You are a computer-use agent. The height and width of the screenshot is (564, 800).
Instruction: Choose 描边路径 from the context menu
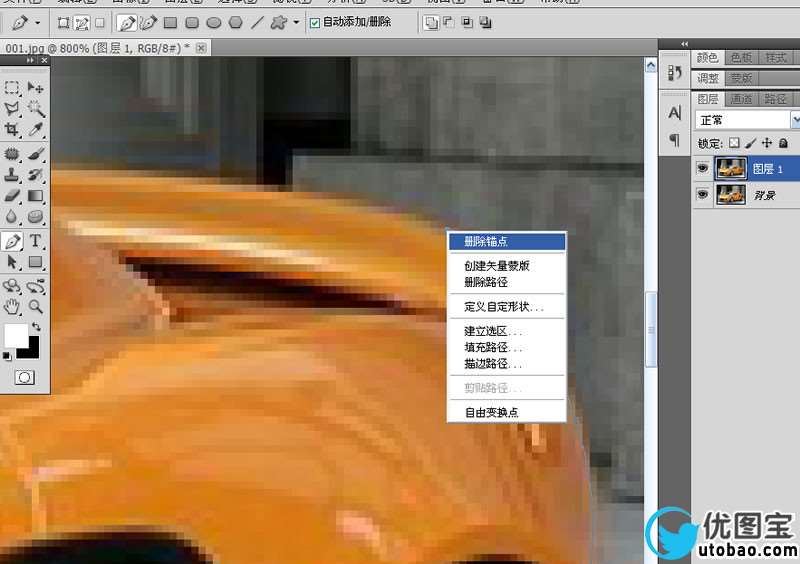(507, 364)
